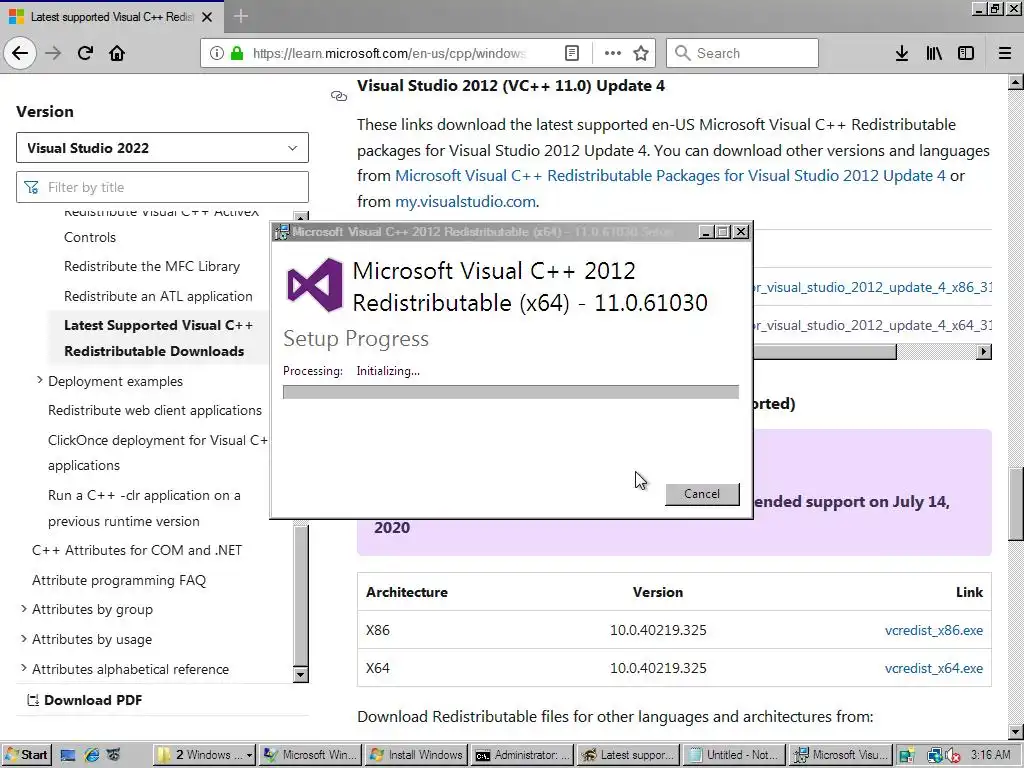Click the 10.0.40219.325 version in X86 row
Screen dimensions: 1024x768
pos(658,630)
